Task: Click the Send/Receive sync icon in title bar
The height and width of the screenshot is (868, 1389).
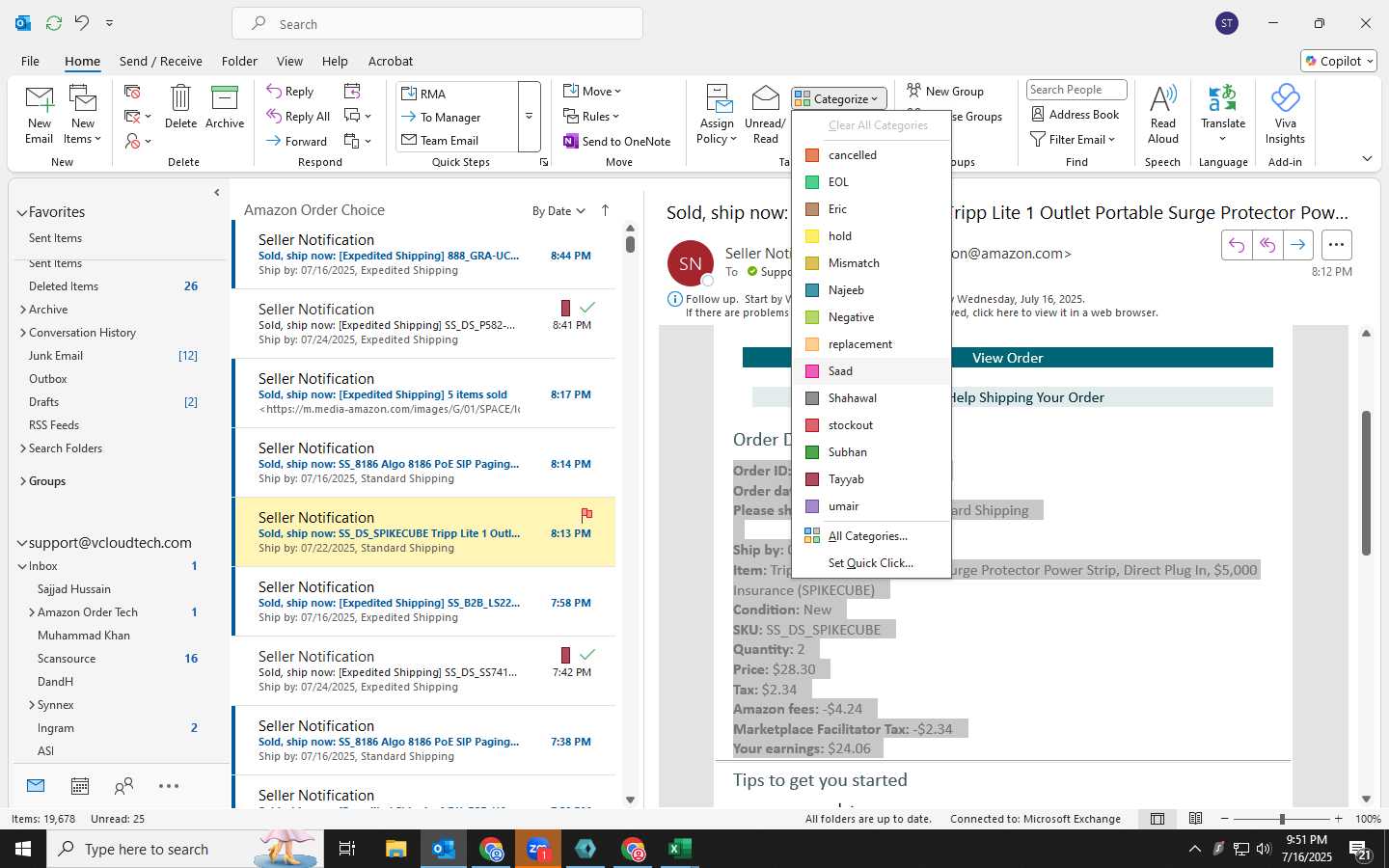Action: (54, 22)
